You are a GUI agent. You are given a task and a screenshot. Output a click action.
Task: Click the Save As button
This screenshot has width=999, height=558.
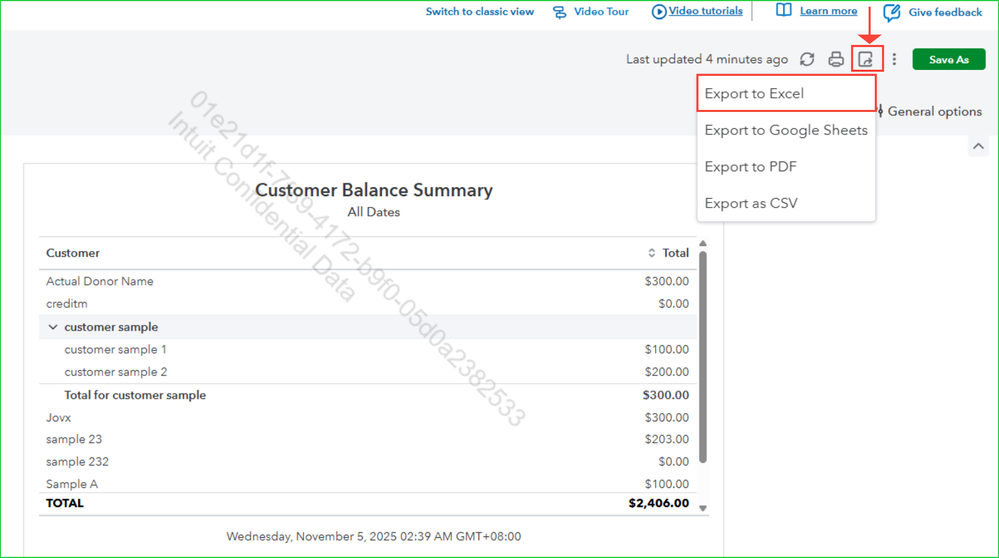pos(949,59)
